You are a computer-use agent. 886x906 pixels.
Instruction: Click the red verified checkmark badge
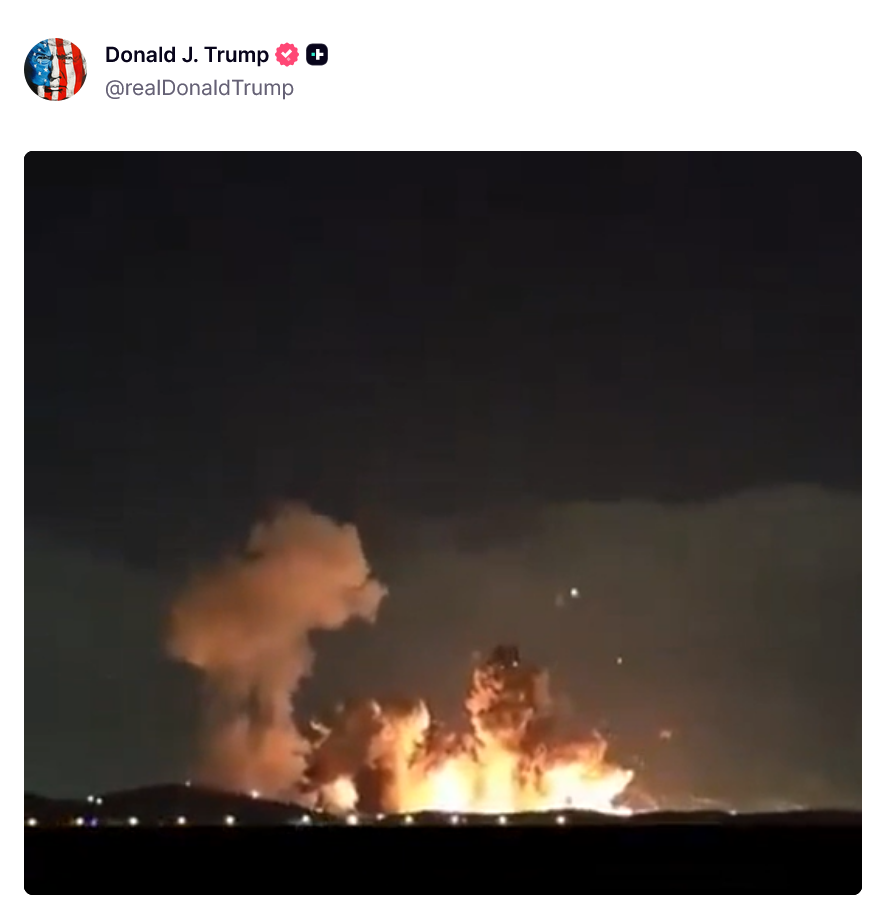click(287, 55)
